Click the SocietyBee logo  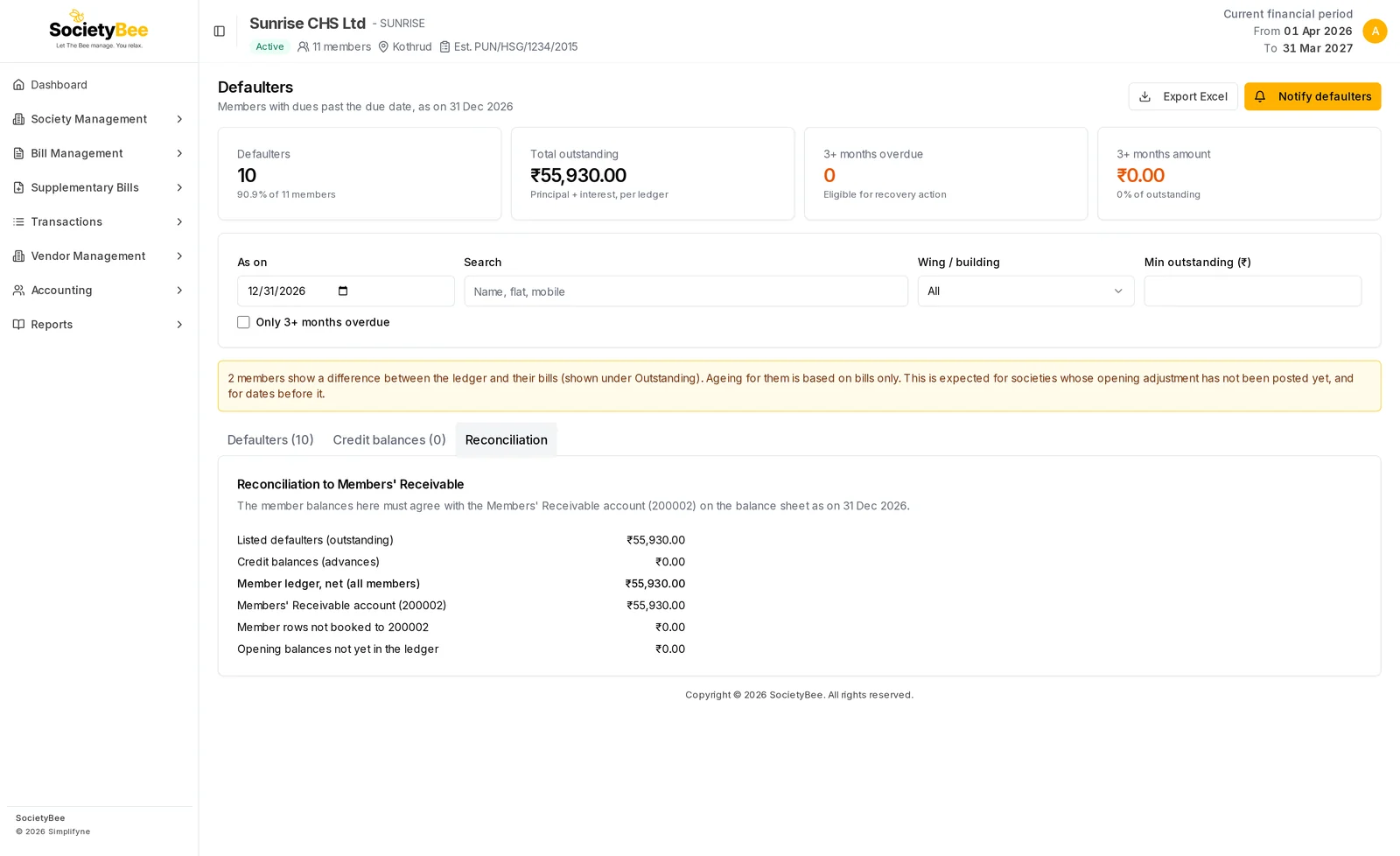99,30
